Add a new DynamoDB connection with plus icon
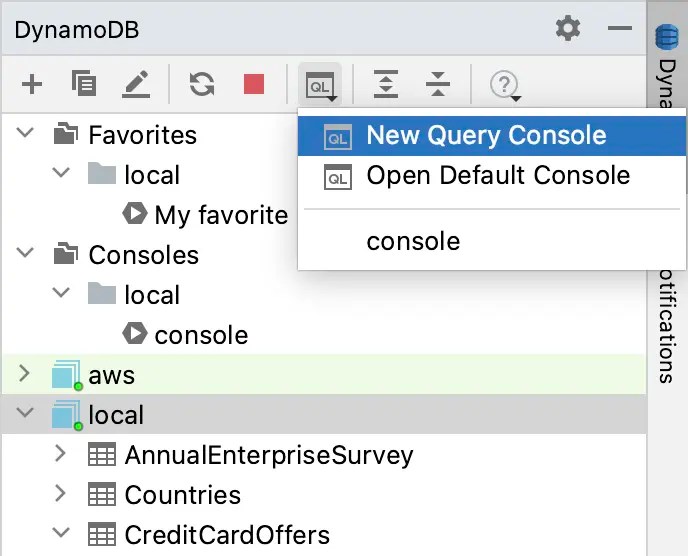This screenshot has height=556, width=688. click(x=32, y=84)
